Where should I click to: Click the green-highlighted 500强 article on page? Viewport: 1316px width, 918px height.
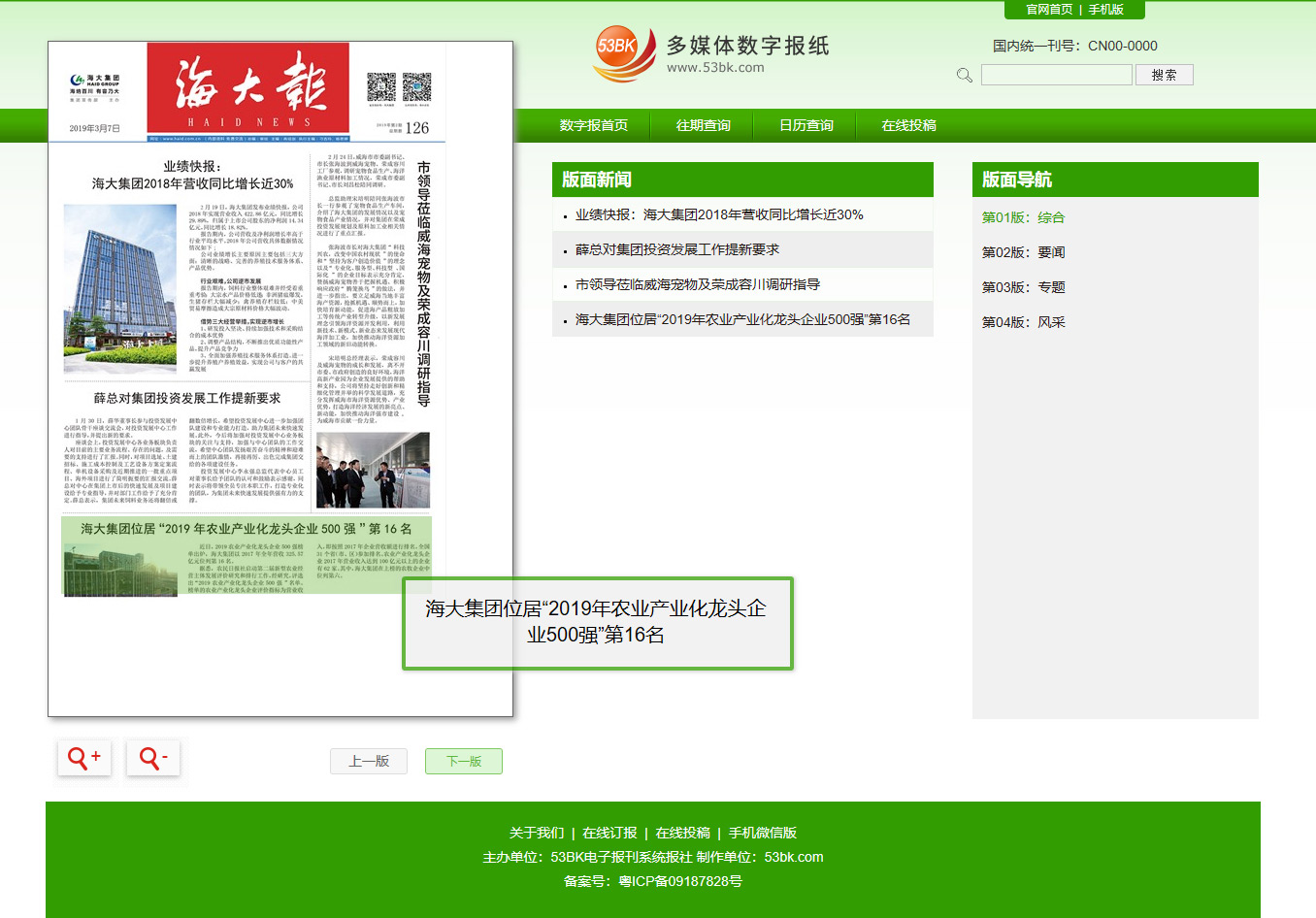click(247, 555)
